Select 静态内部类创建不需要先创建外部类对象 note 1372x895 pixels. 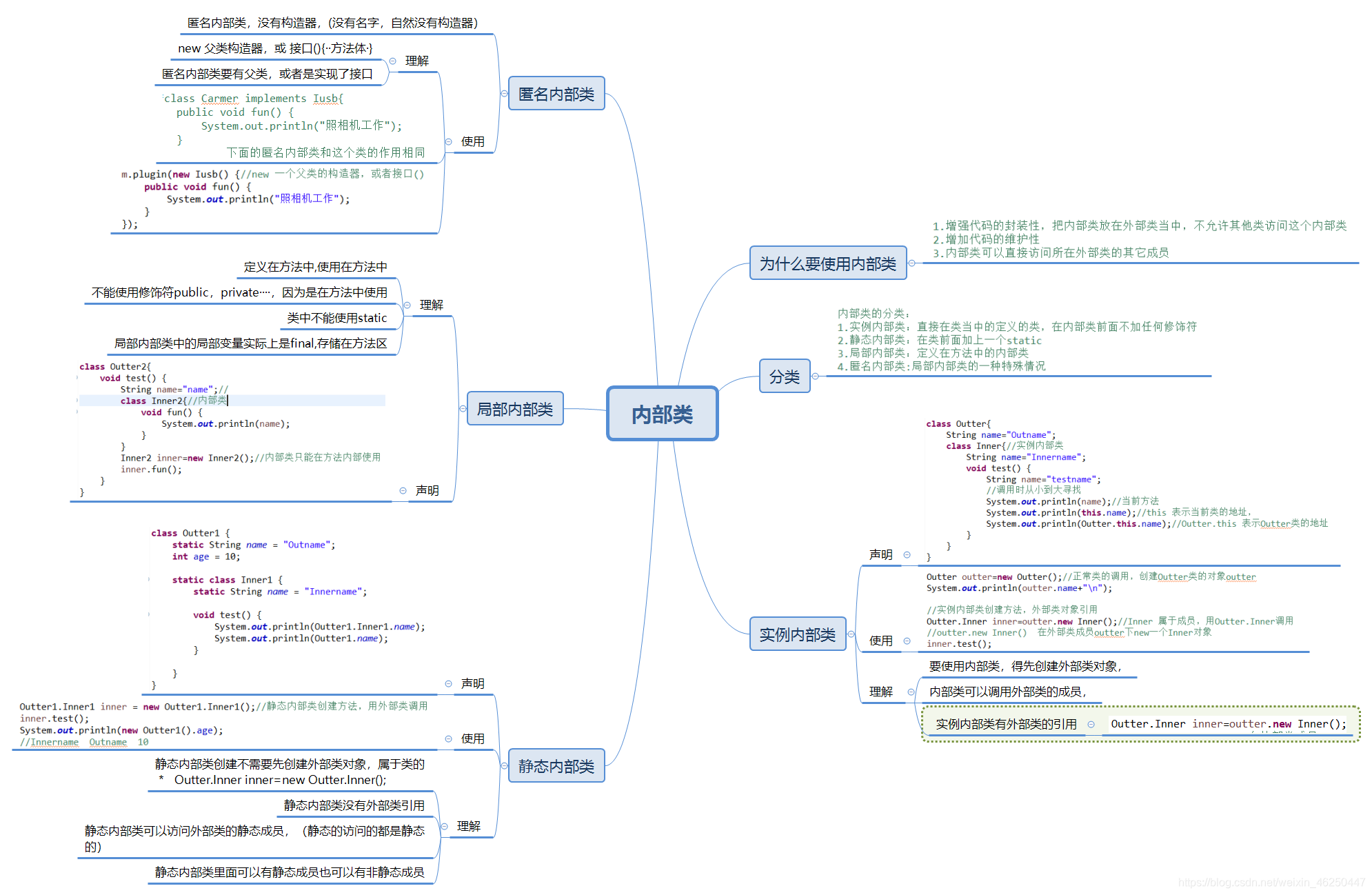pos(290,772)
